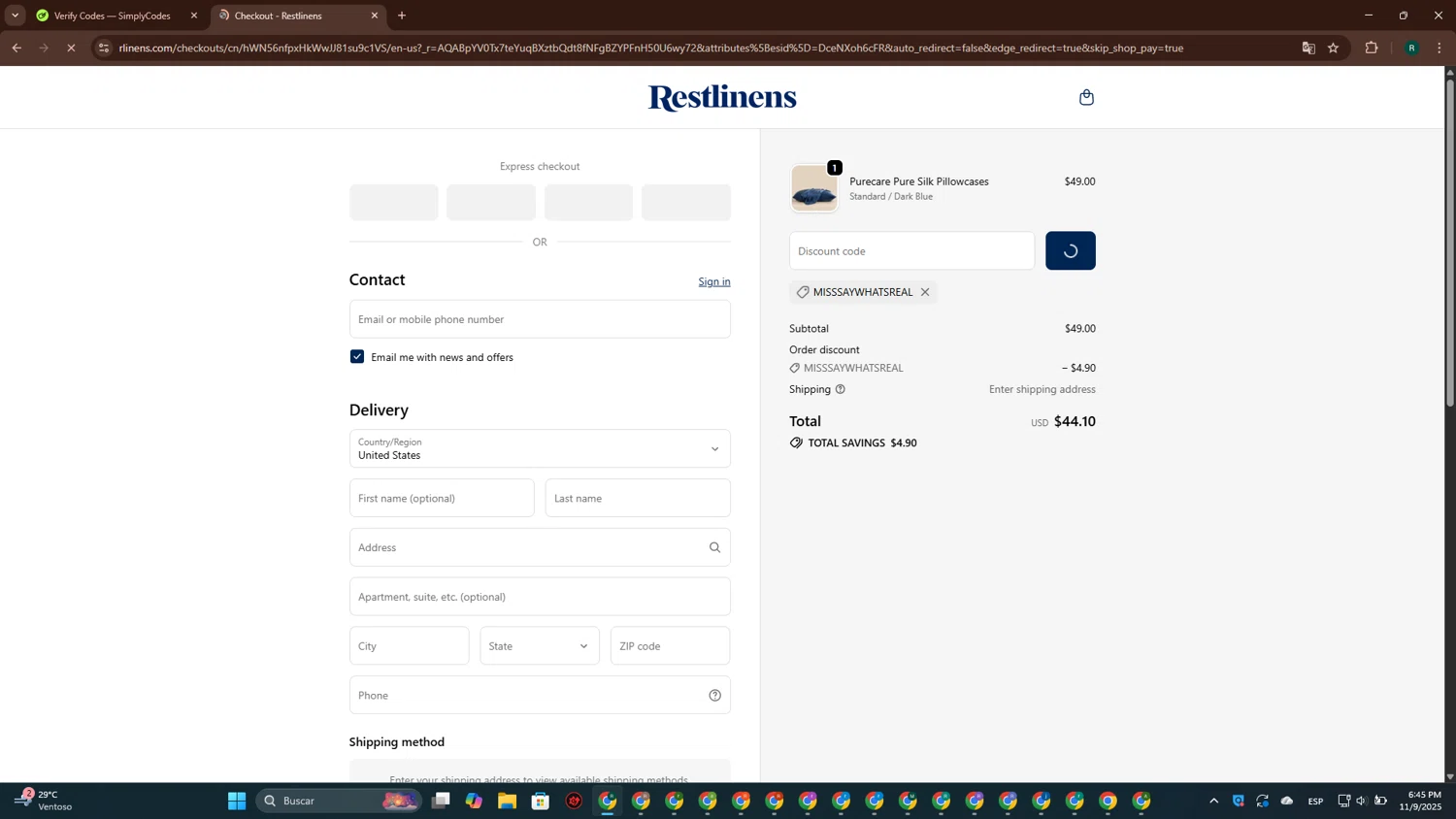The image size is (1456, 819).
Task: Click the Restlinens logo
Action: coord(722,97)
